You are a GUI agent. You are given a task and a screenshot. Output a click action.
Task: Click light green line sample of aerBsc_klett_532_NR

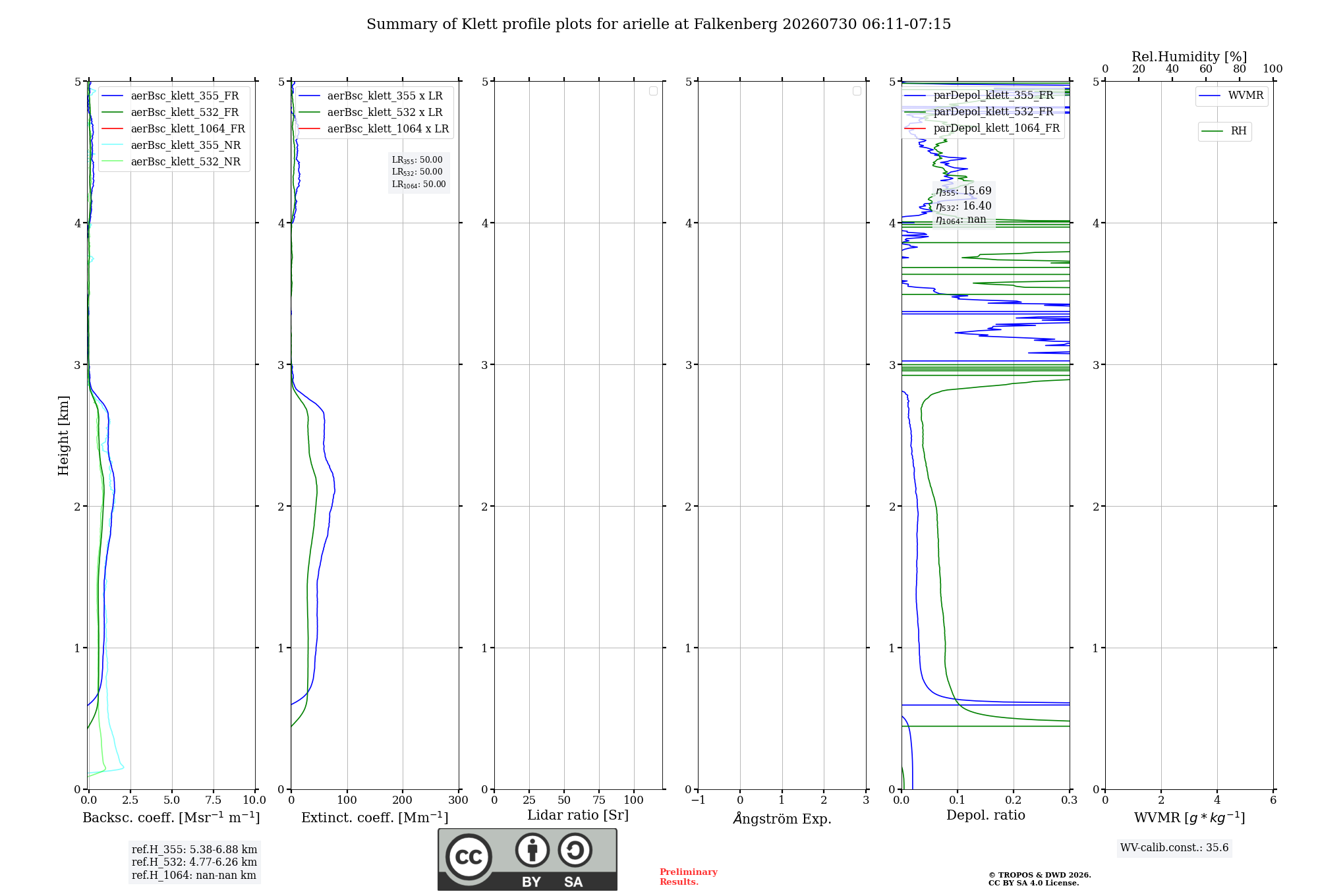pos(113,162)
